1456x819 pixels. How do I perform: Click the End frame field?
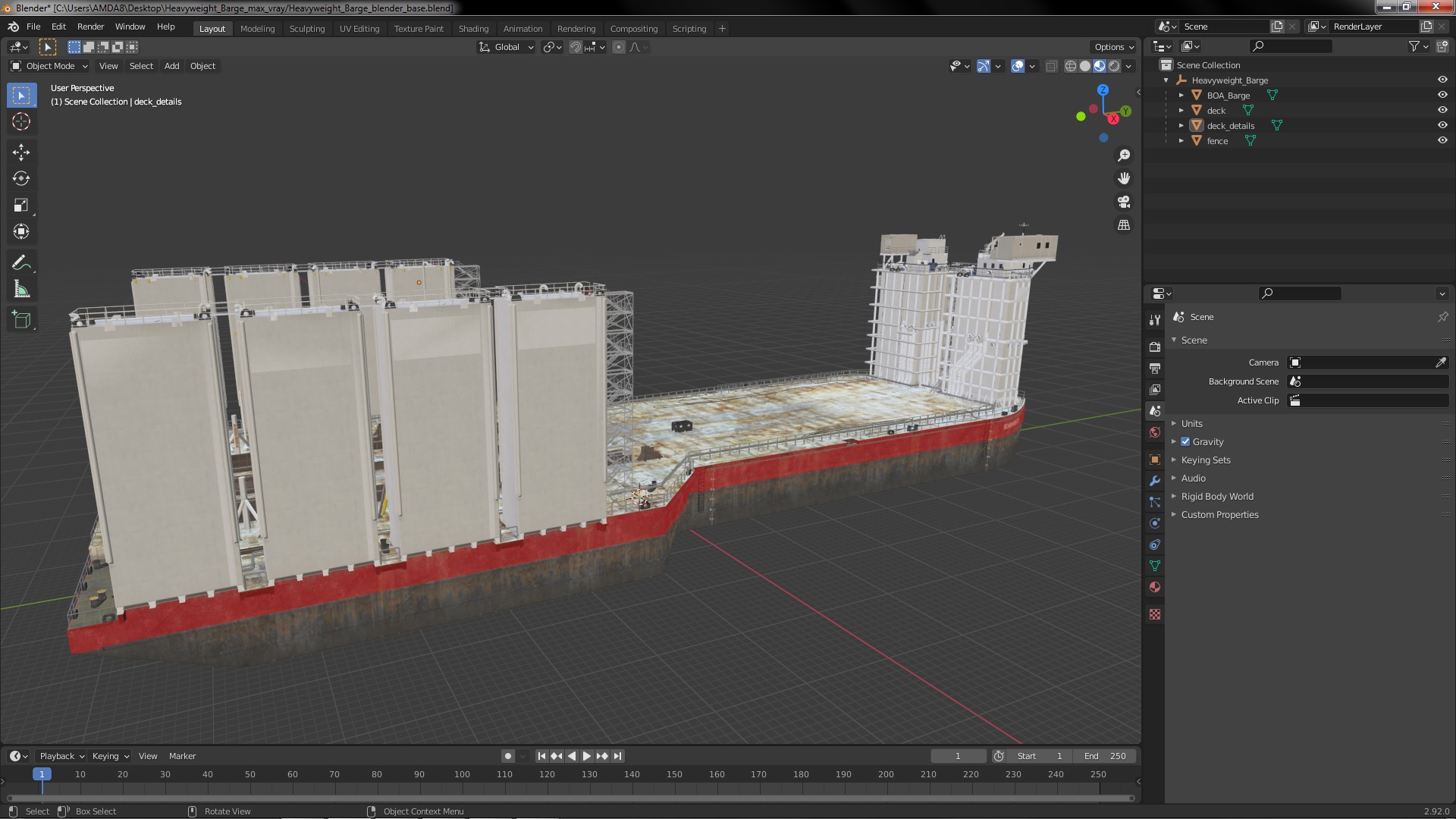[x=1105, y=756]
